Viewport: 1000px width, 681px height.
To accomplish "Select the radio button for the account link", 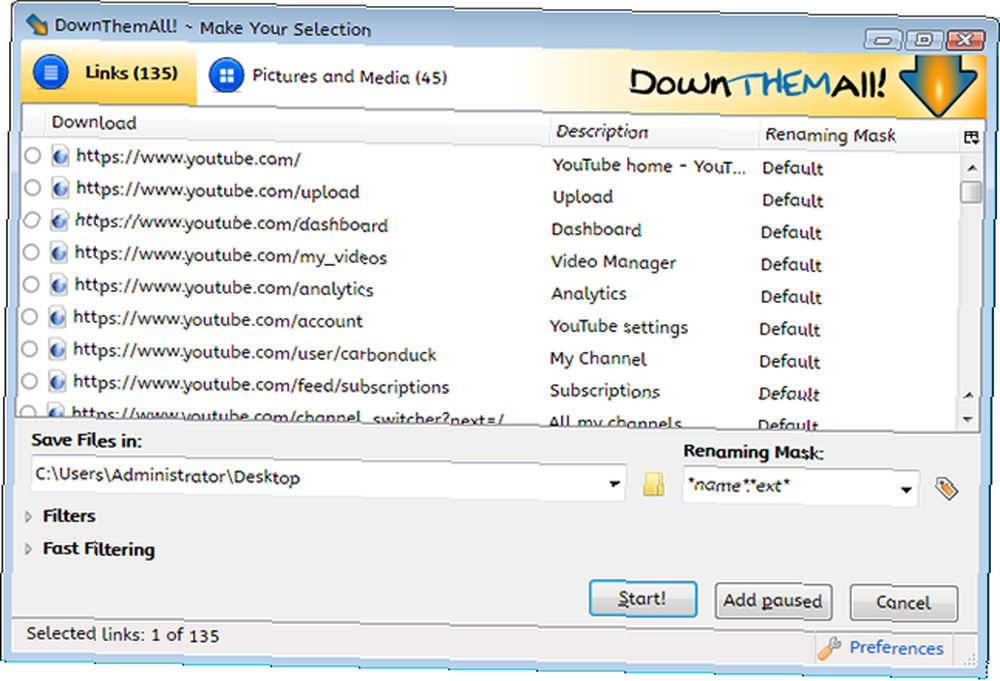I will pos(31,316).
